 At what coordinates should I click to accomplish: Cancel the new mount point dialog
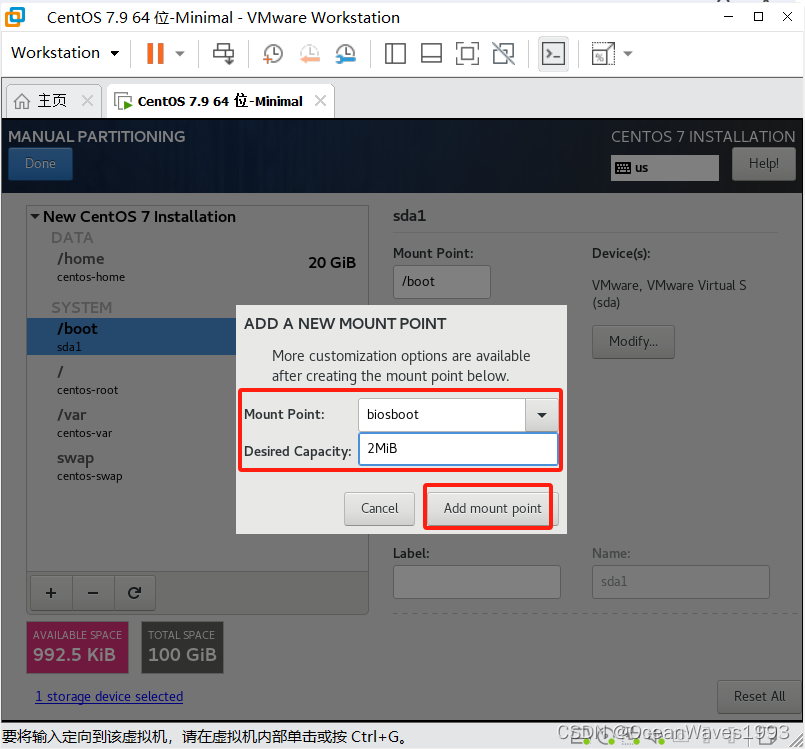click(x=379, y=508)
